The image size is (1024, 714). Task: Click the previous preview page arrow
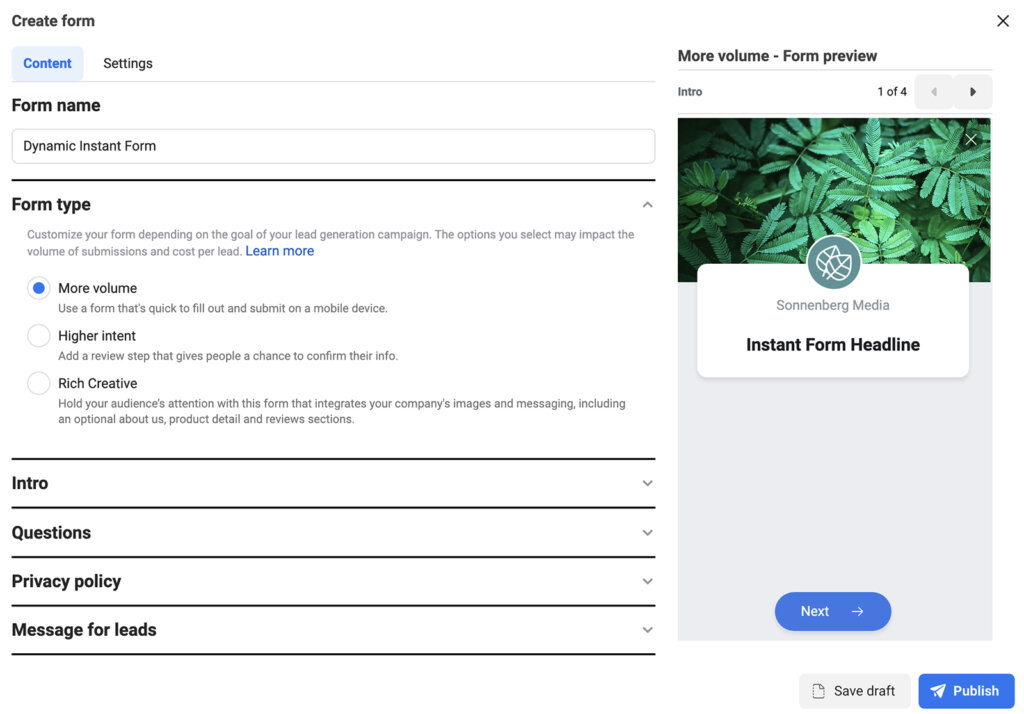click(933, 91)
